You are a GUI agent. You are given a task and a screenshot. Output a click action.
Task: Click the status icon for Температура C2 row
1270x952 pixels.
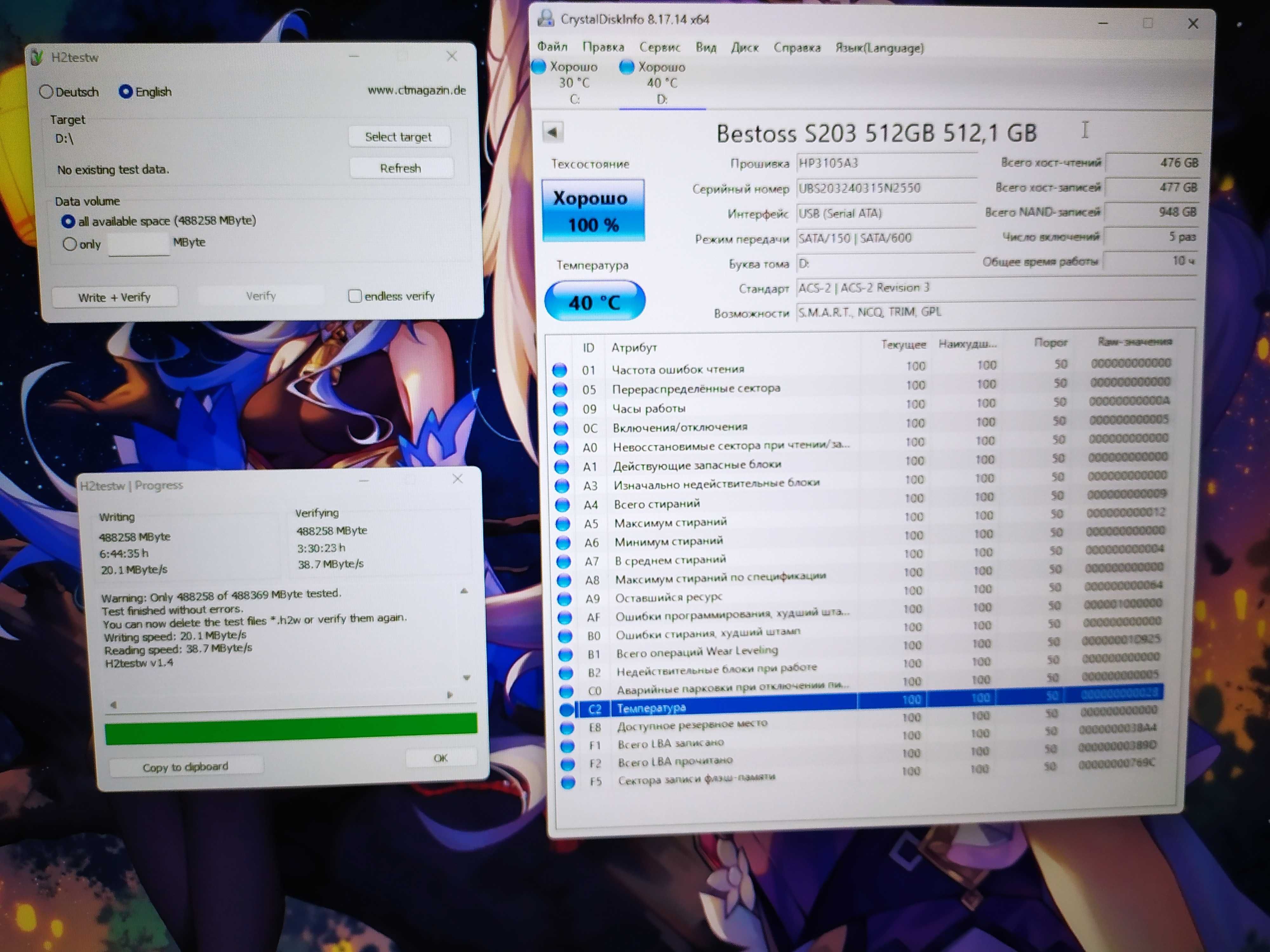[567, 709]
